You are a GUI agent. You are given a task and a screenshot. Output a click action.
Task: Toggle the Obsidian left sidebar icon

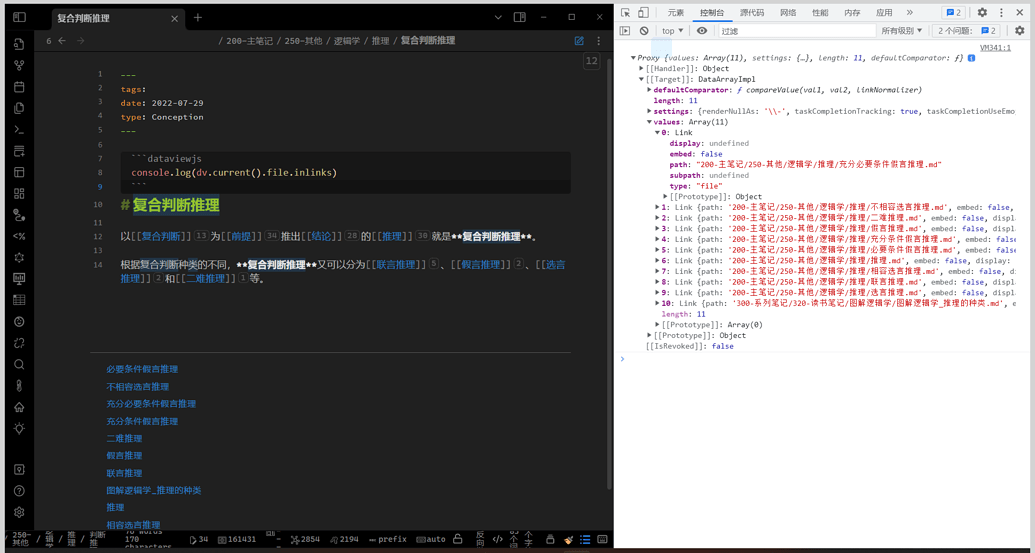(19, 17)
